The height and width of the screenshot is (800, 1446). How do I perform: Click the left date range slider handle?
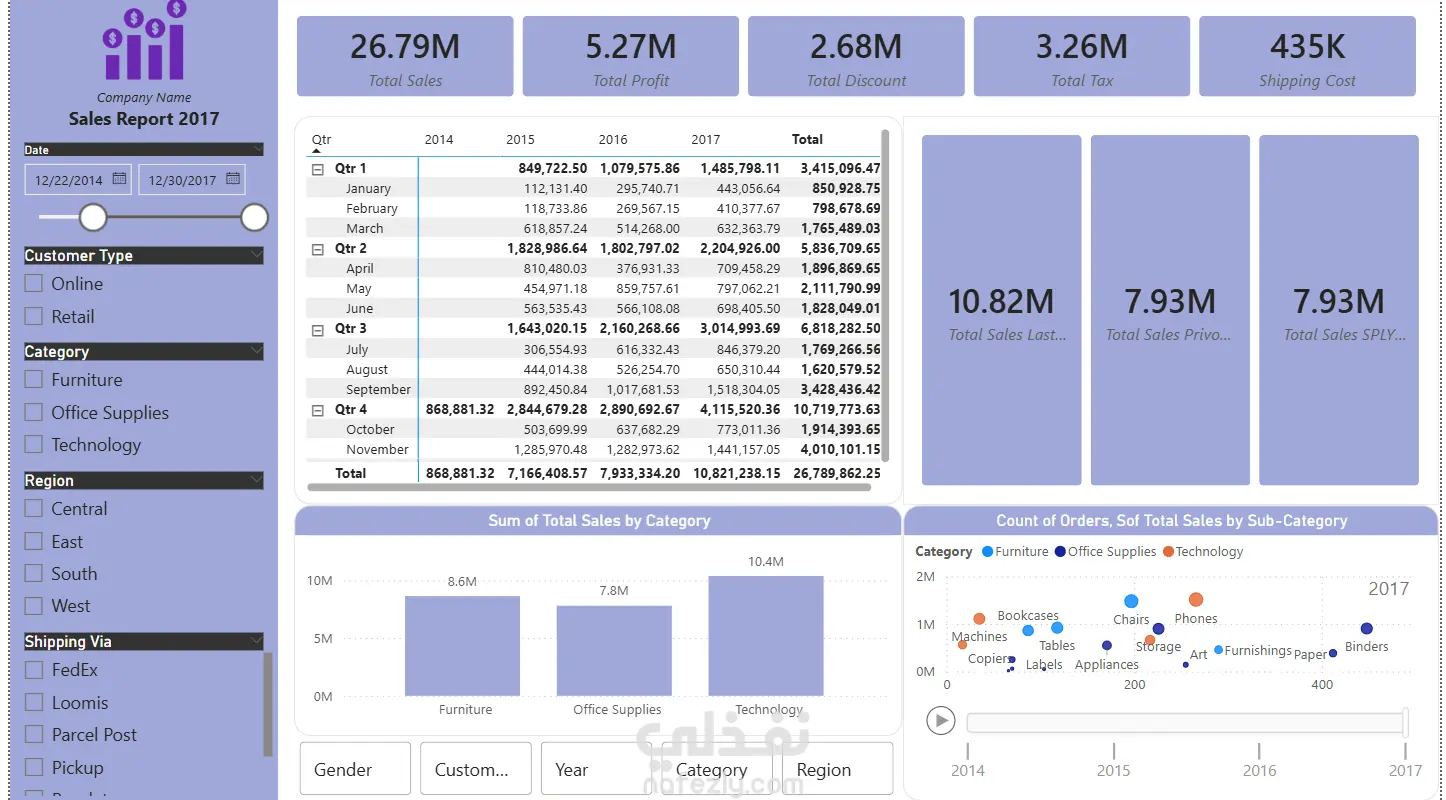pos(93,217)
